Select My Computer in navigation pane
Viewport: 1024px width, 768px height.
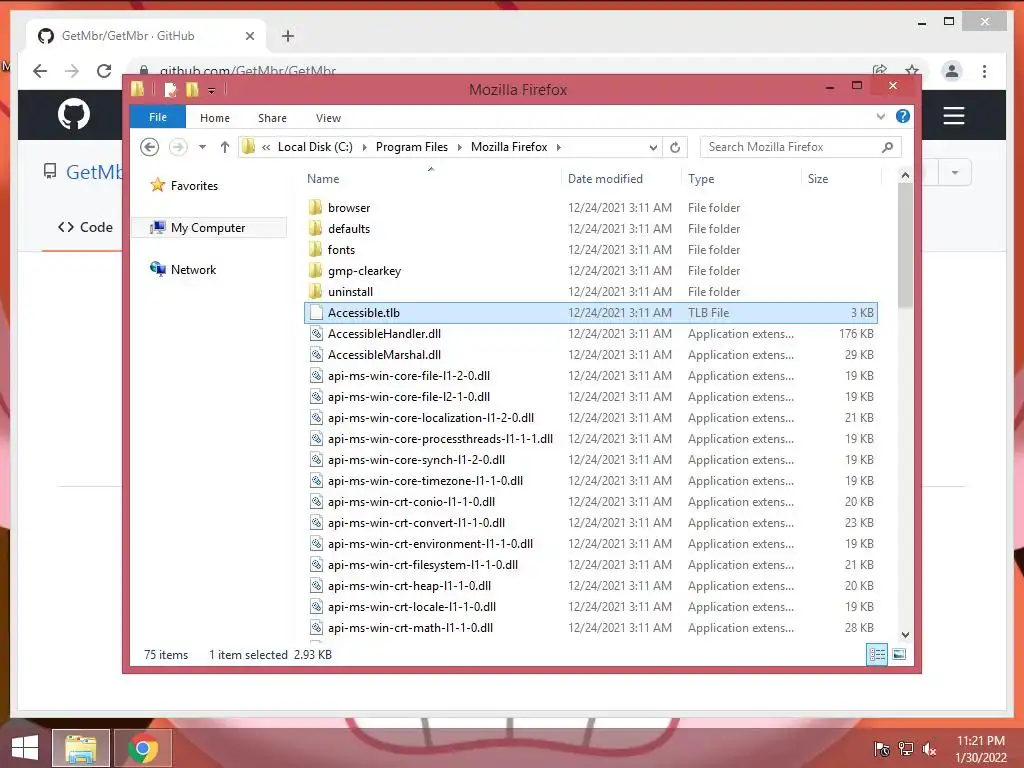point(208,227)
